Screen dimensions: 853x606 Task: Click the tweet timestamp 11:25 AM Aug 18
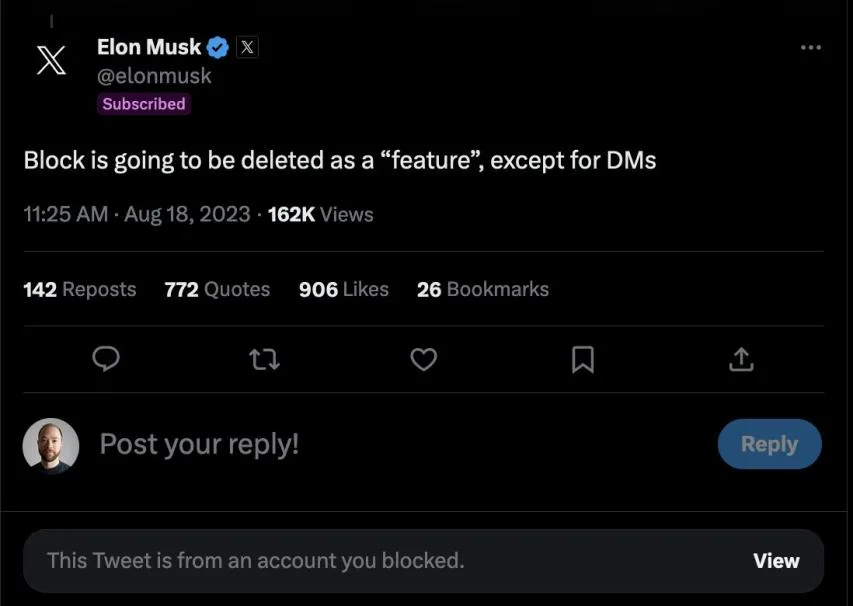tap(137, 214)
